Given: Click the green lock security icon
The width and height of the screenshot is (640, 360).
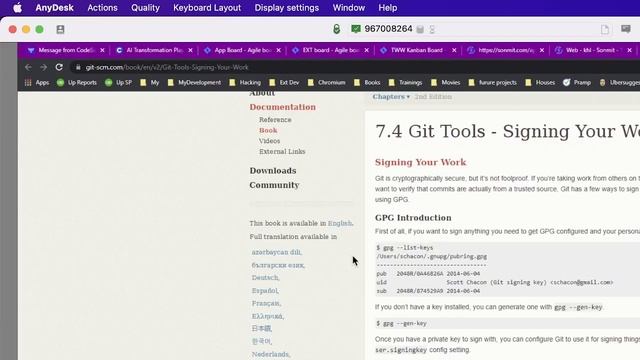Looking at the screenshot, I should (336, 29).
